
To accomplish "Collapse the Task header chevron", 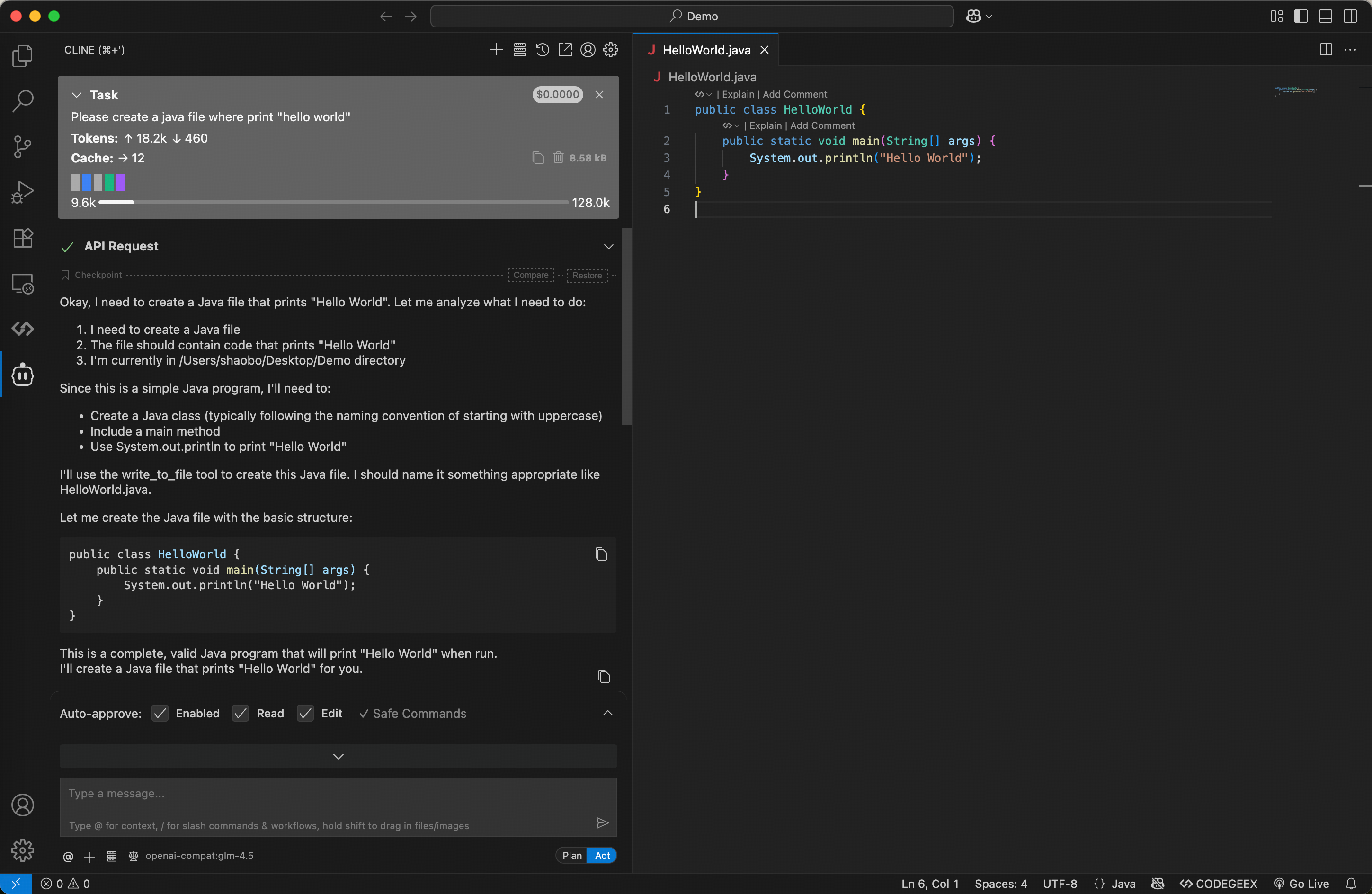I will (77, 95).
